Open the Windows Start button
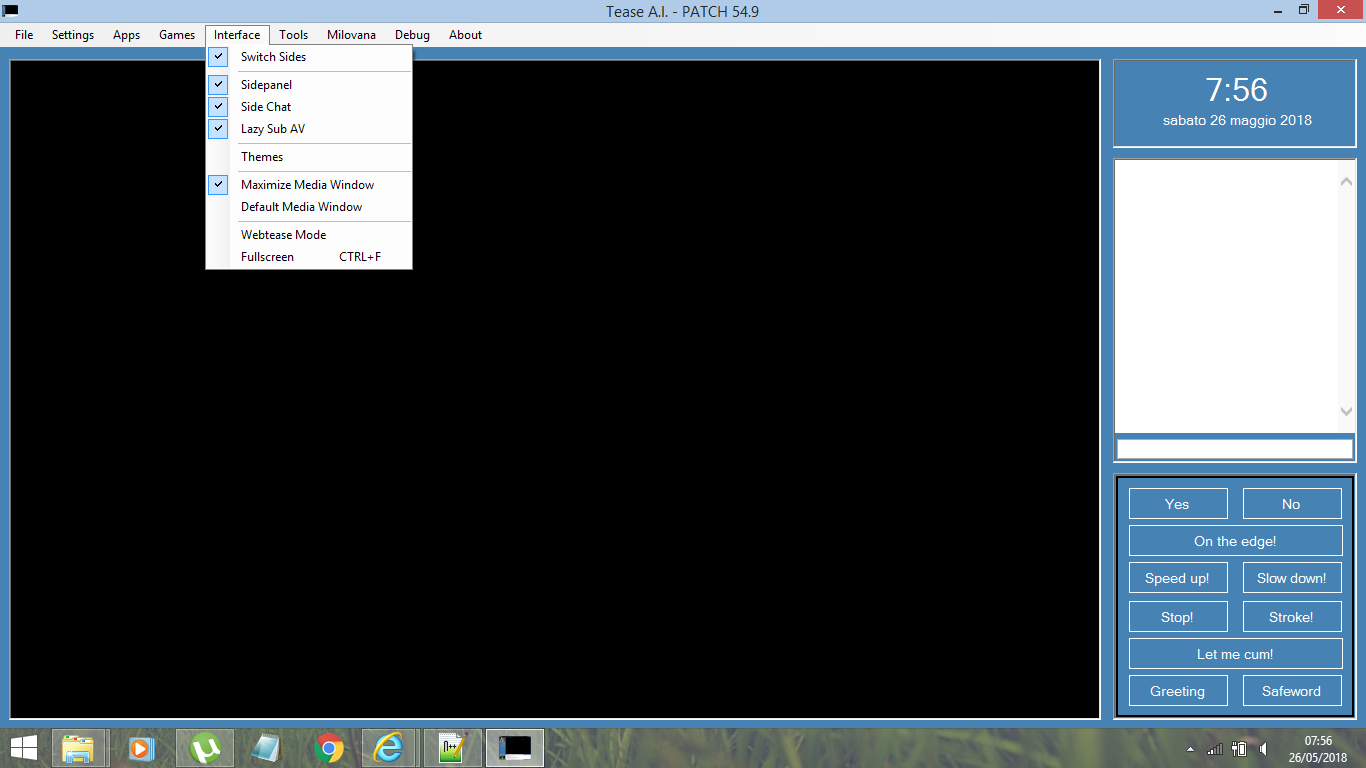This screenshot has width=1366, height=768. 24,748
